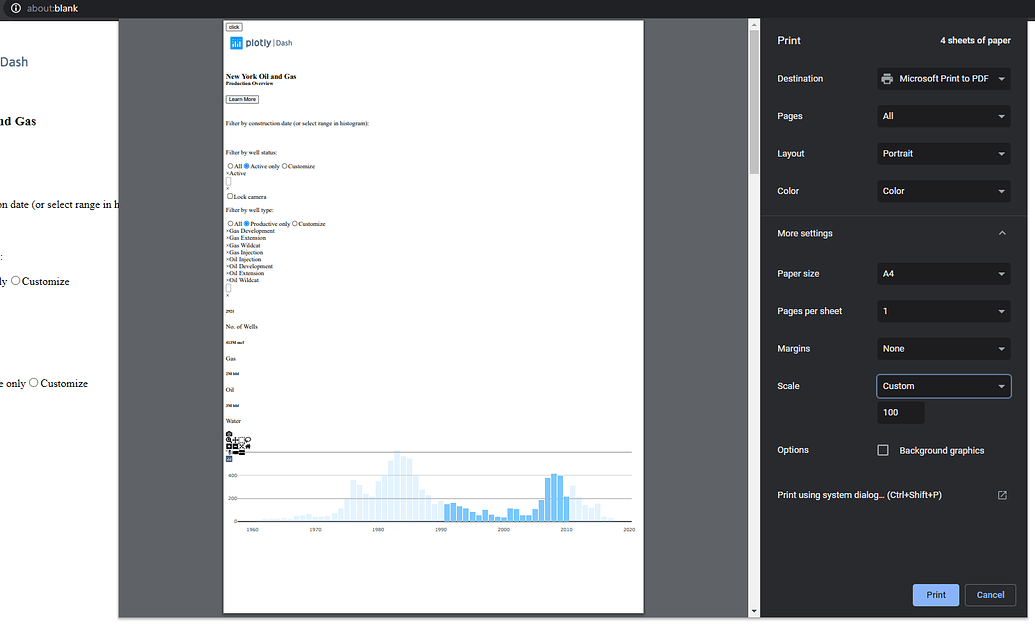1035x625 pixels.
Task: Change Margins using its dropdown
Action: (943, 348)
